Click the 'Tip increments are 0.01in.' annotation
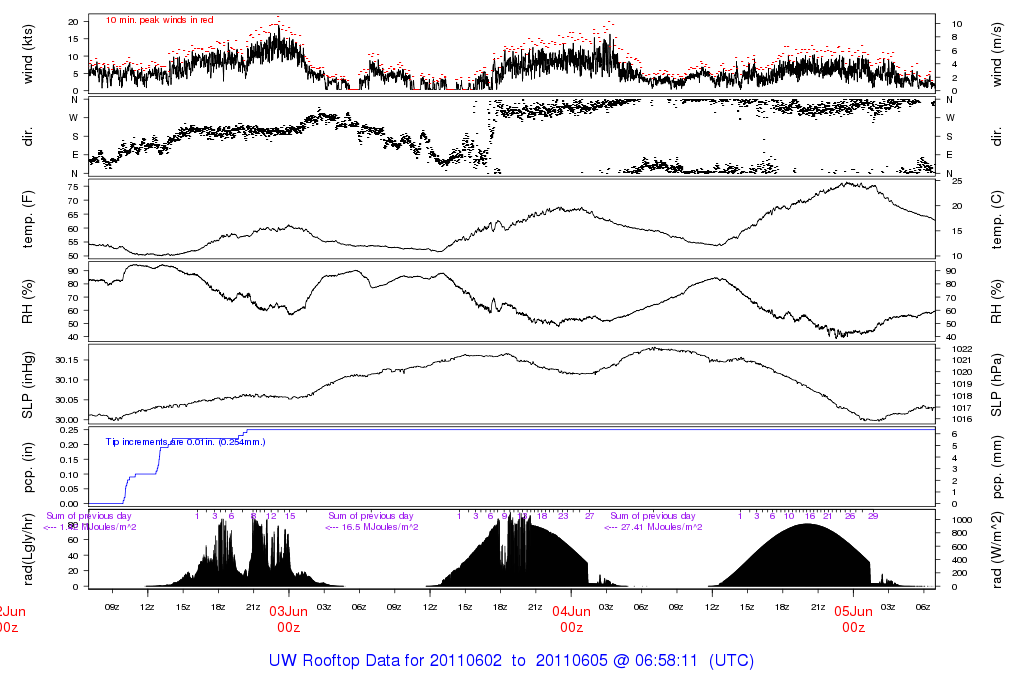1024x700 pixels. point(161,442)
